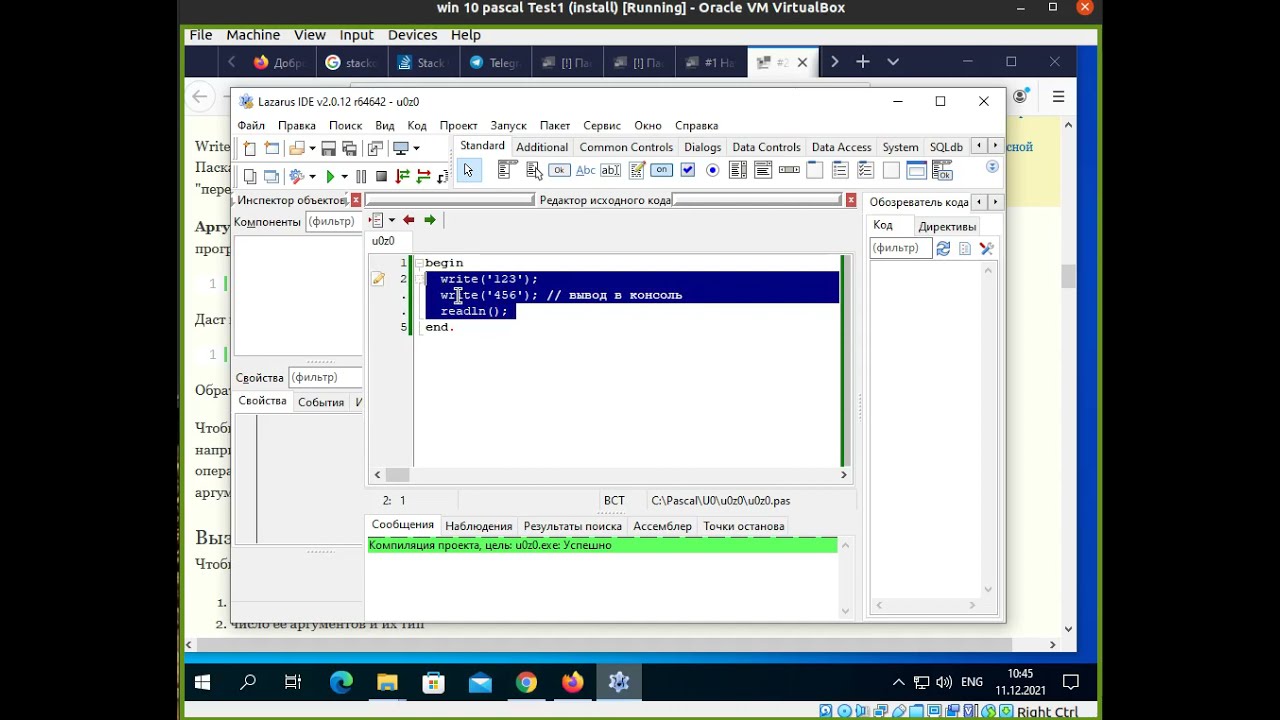Click the View forms icon
The height and width of the screenshot is (720, 1280).
coord(272,176)
